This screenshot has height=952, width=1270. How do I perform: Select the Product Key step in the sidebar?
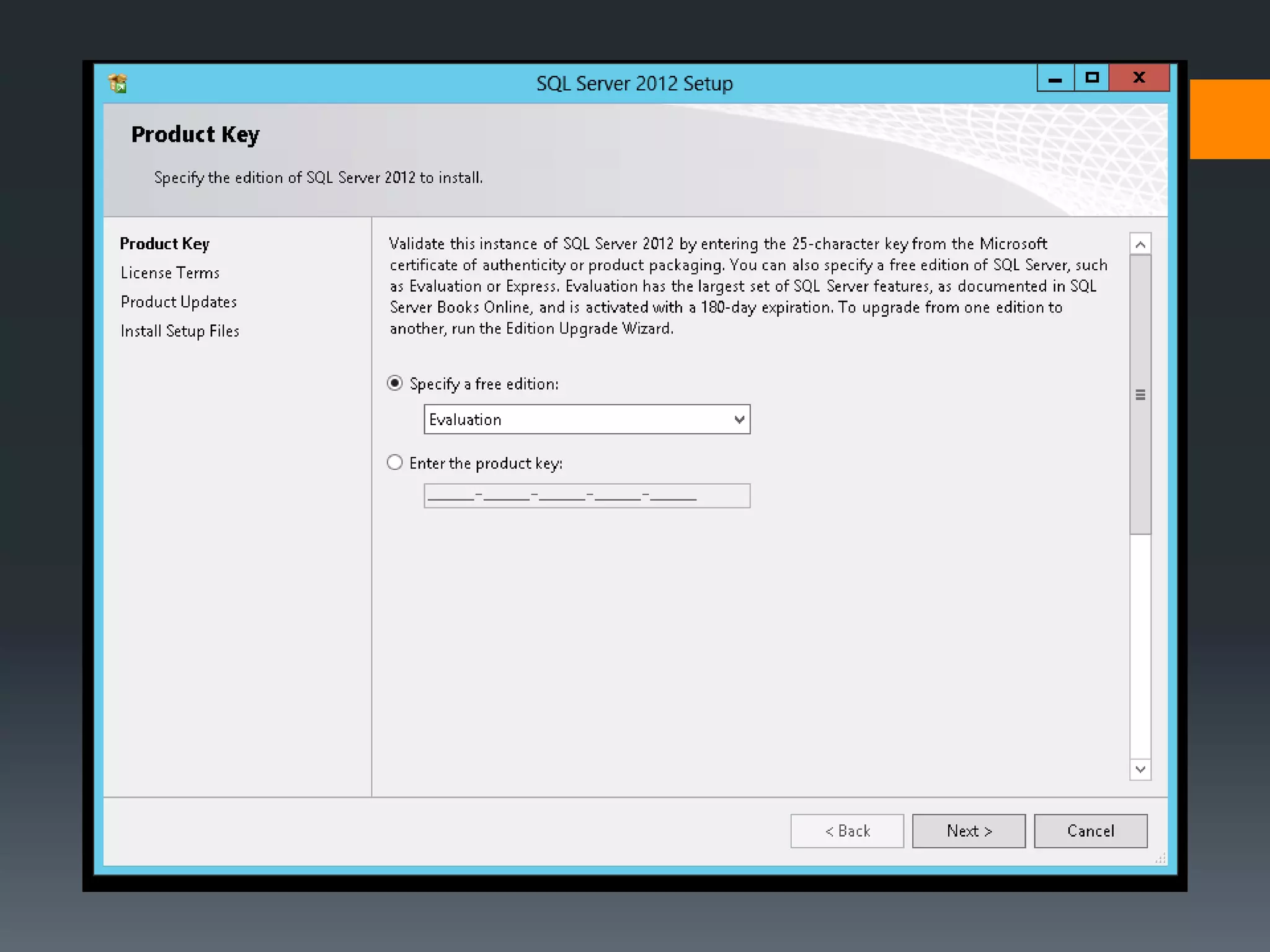tap(164, 244)
